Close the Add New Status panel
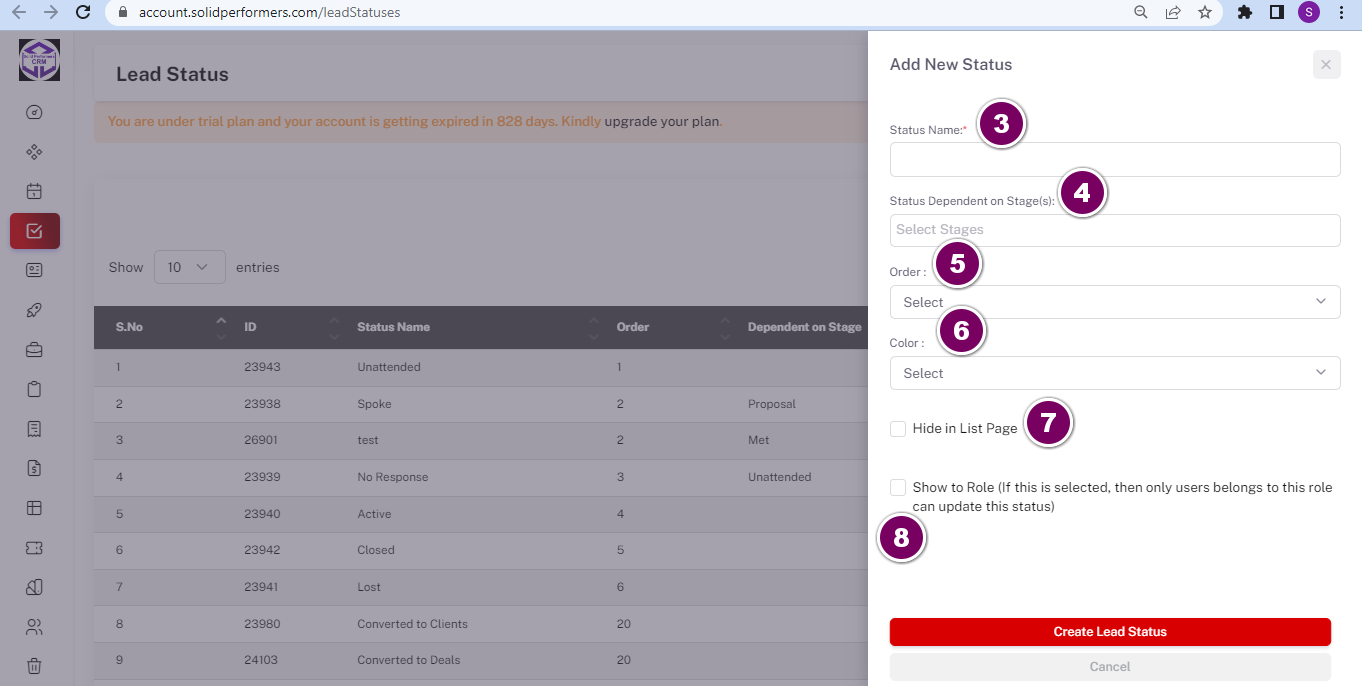 (1326, 65)
